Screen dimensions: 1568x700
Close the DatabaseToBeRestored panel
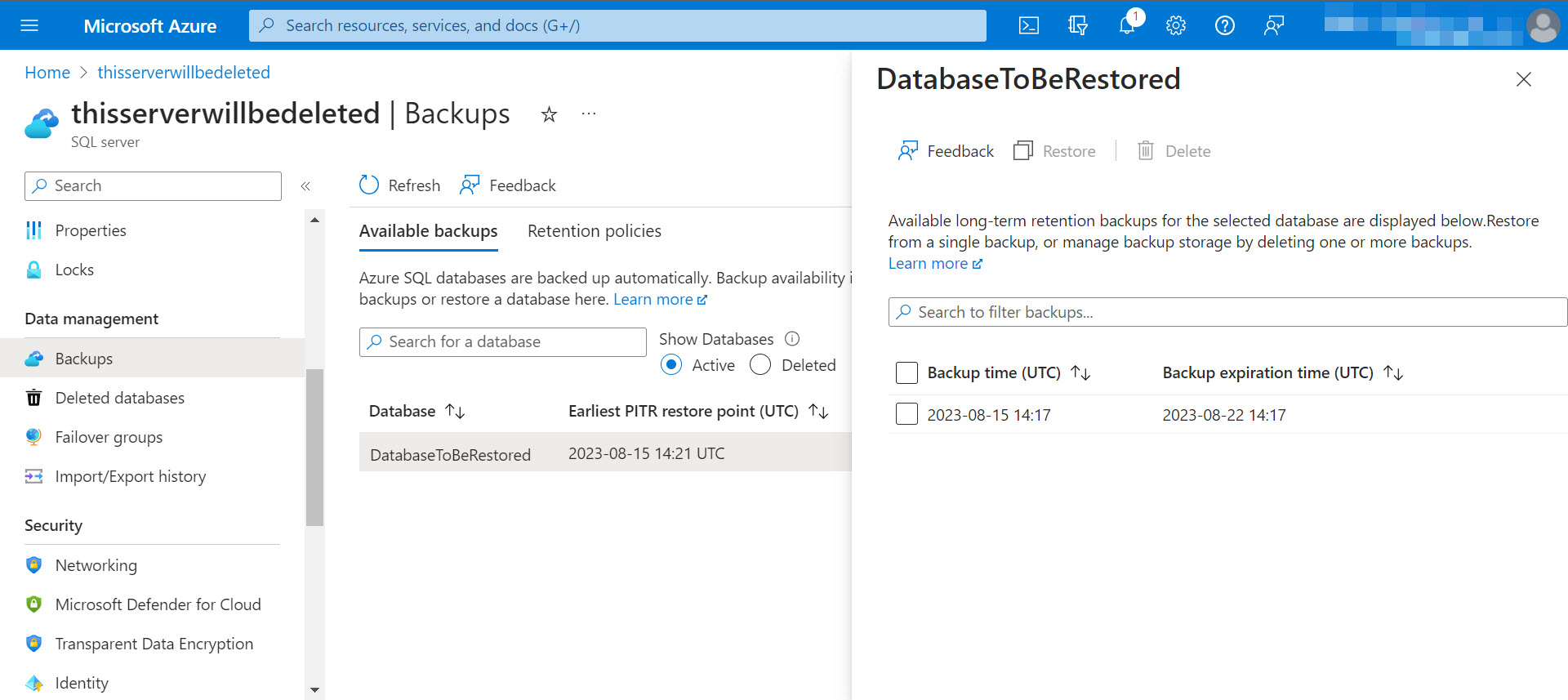[x=1524, y=79]
